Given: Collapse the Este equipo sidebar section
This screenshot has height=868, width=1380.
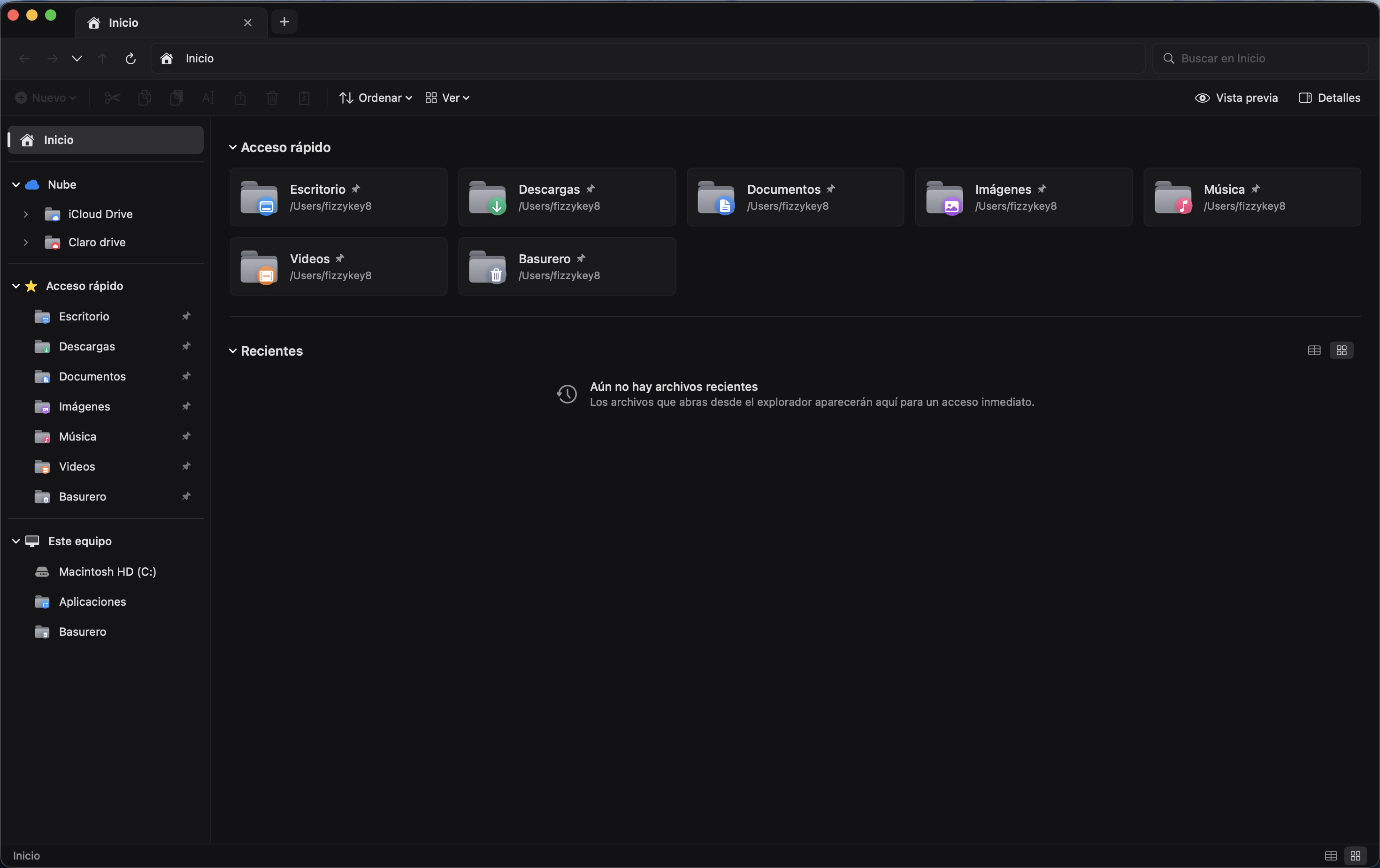Looking at the screenshot, I should [x=16, y=541].
